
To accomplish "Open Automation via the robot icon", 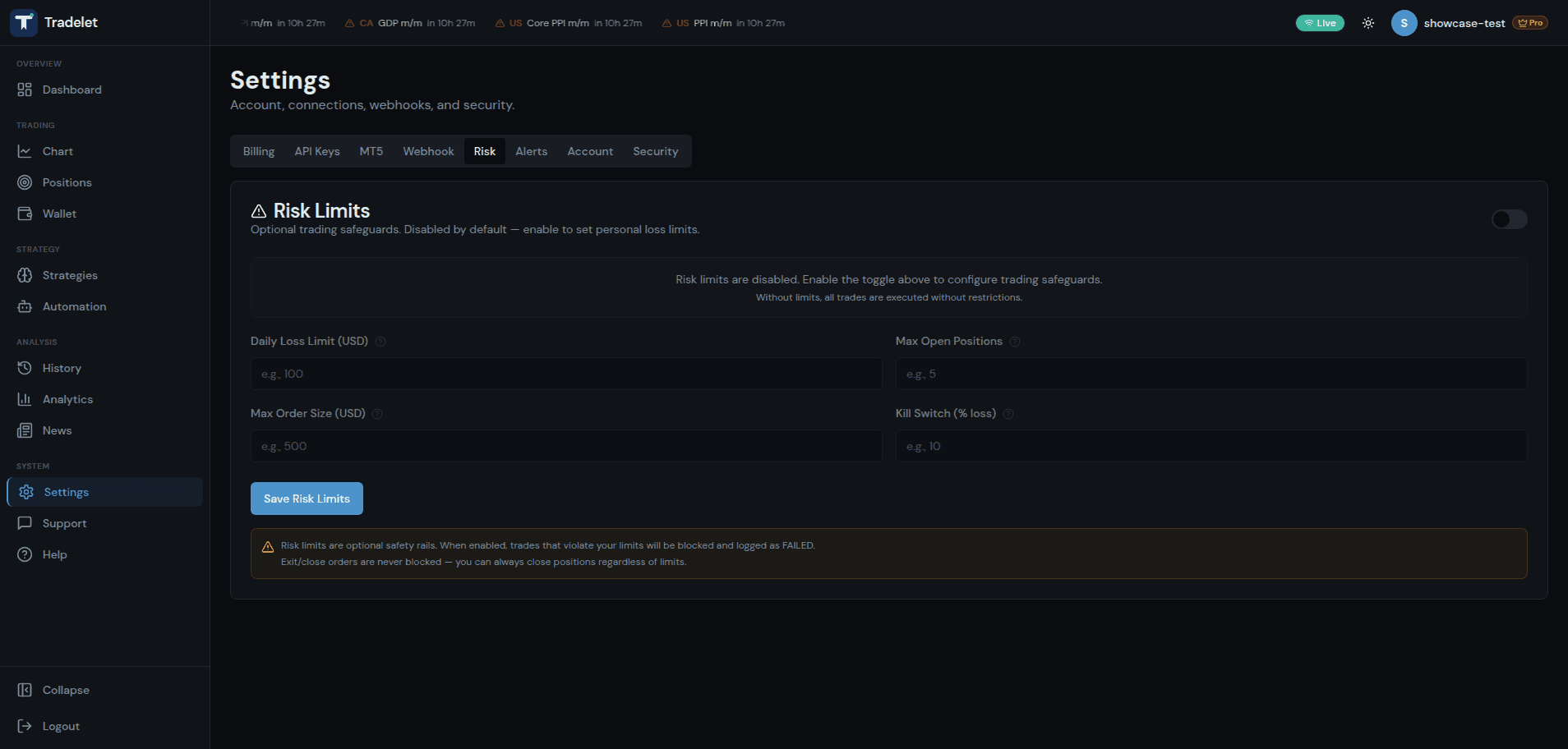I will pos(25,306).
